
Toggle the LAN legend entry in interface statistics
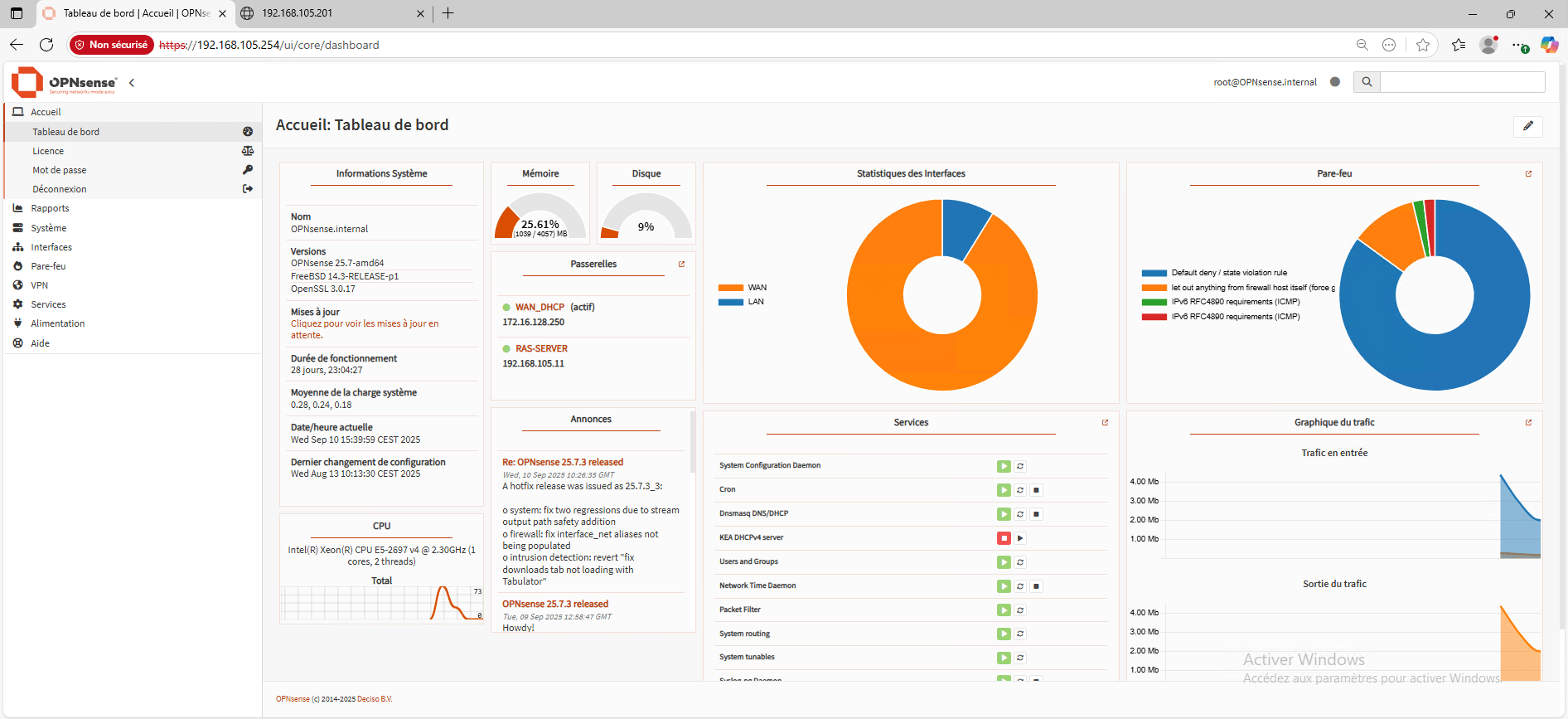[x=742, y=302]
